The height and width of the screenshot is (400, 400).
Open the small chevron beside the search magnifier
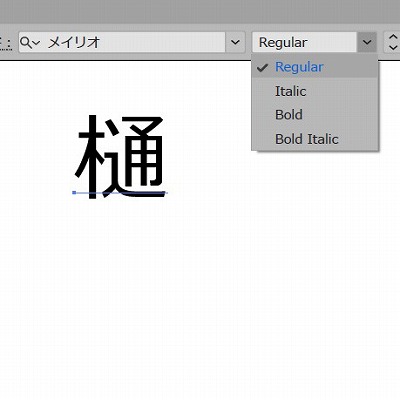[36, 43]
